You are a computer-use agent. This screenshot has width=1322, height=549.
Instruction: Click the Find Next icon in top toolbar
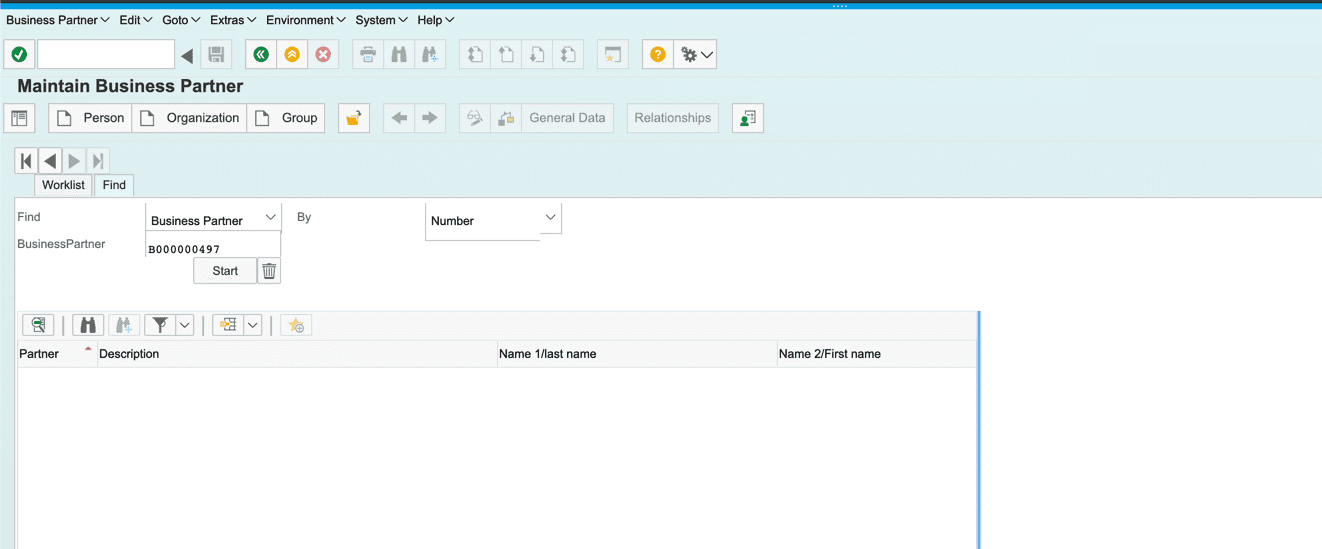point(430,54)
